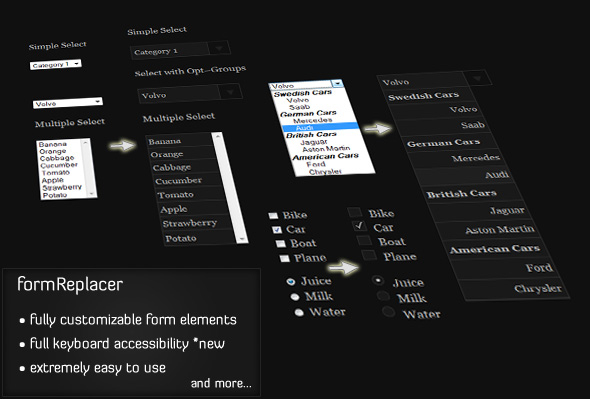The image size is (590, 399).
Task: Check the white native Bike checkbox
Action: [x=273, y=215]
